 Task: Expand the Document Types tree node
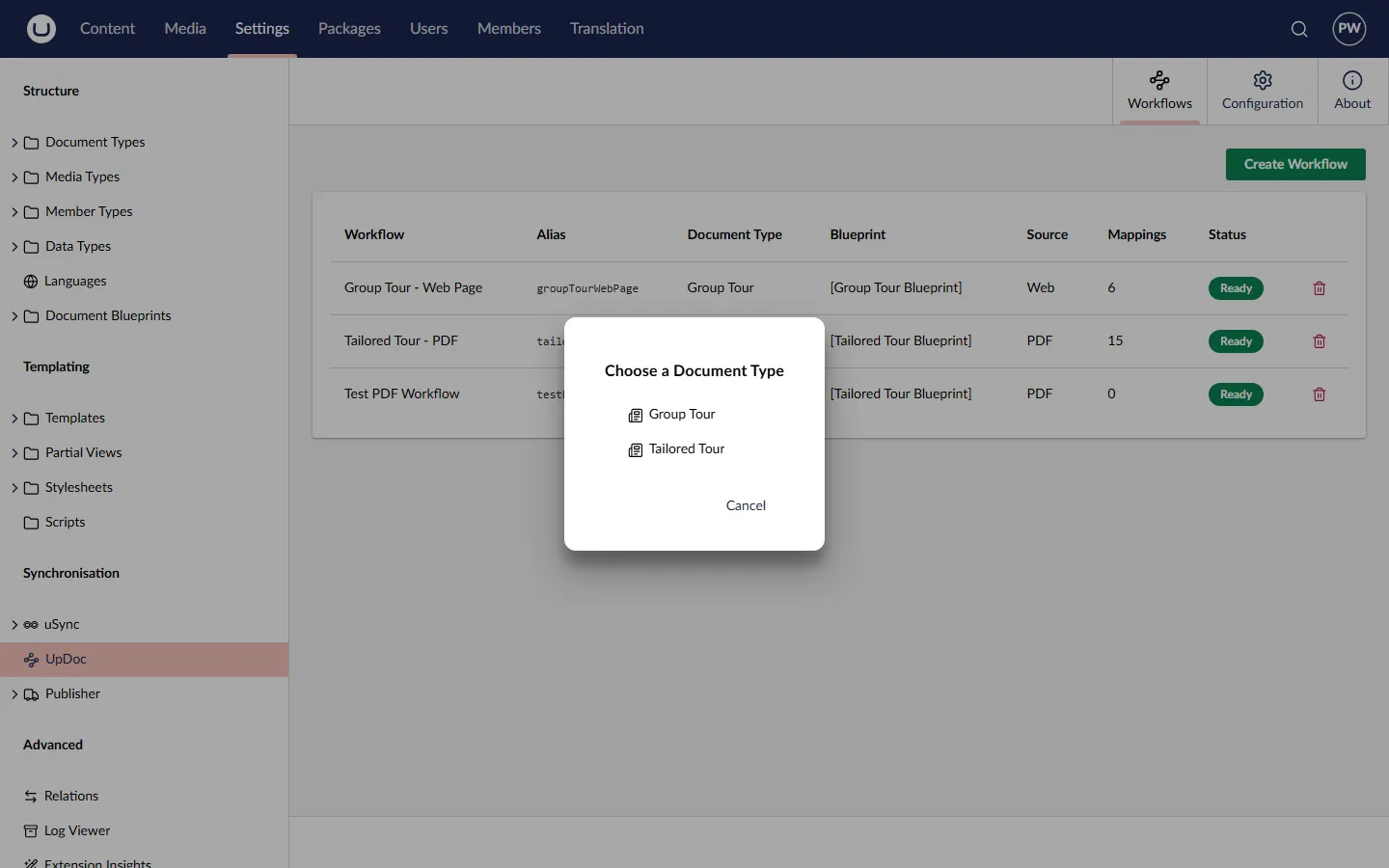click(14, 143)
